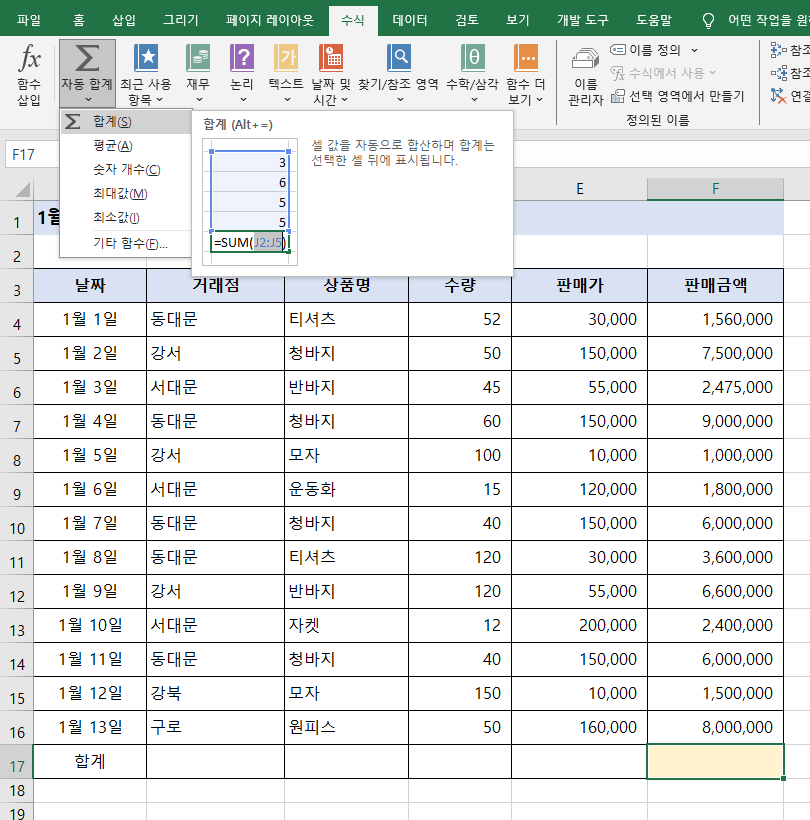810x820 pixels.
Task: Click the 이름 정의 tag icon
Action: 618,50
